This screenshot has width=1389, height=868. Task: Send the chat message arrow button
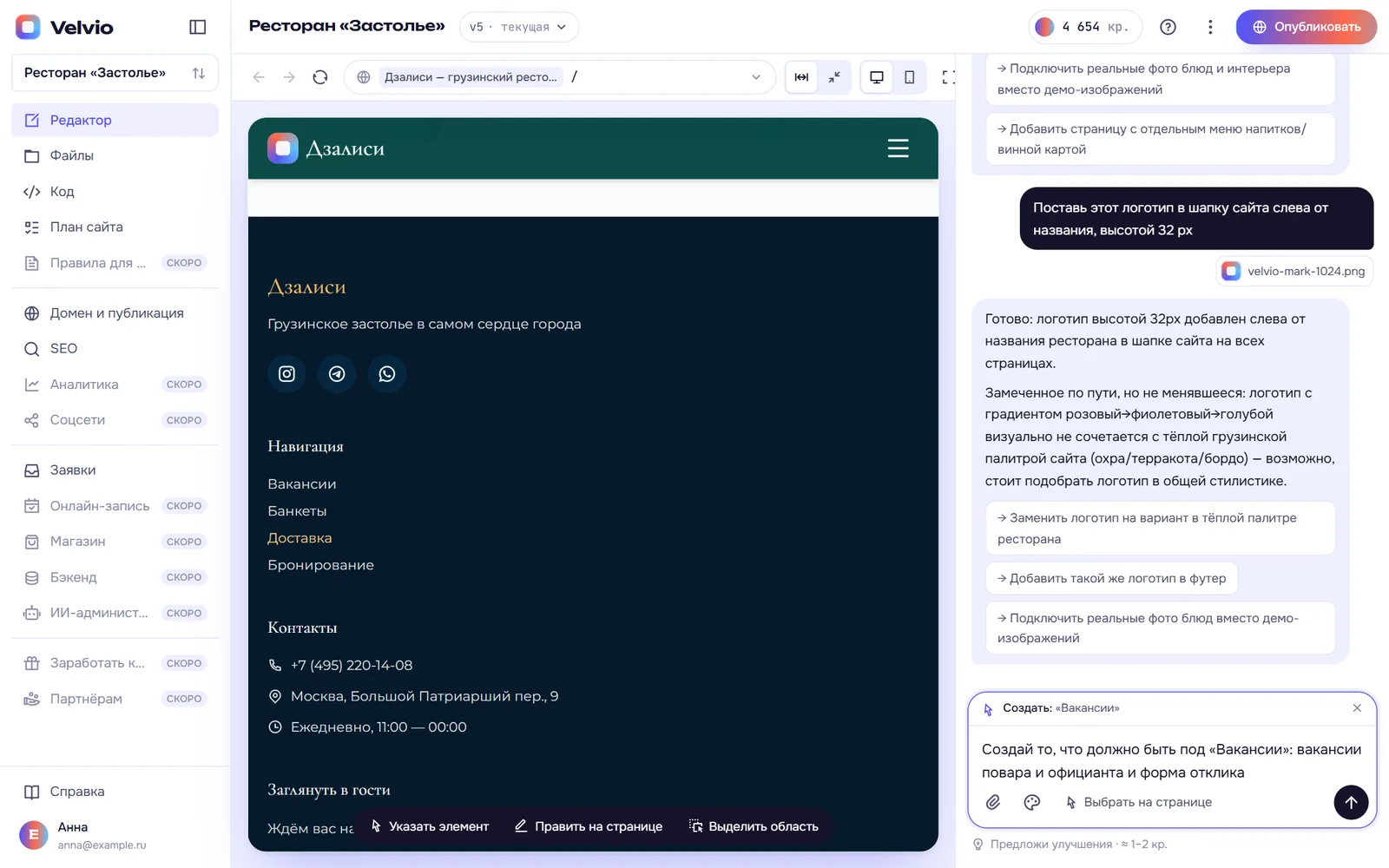pos(1351,802)
